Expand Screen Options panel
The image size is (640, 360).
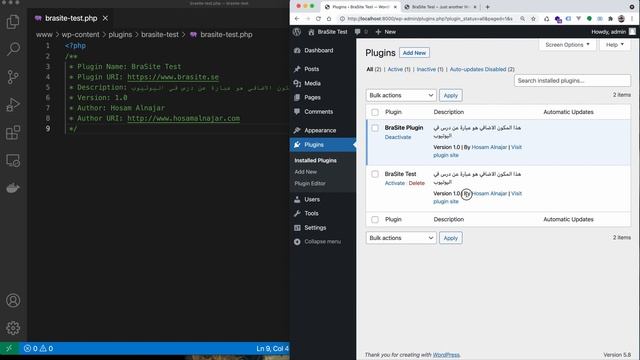[567, 44]
